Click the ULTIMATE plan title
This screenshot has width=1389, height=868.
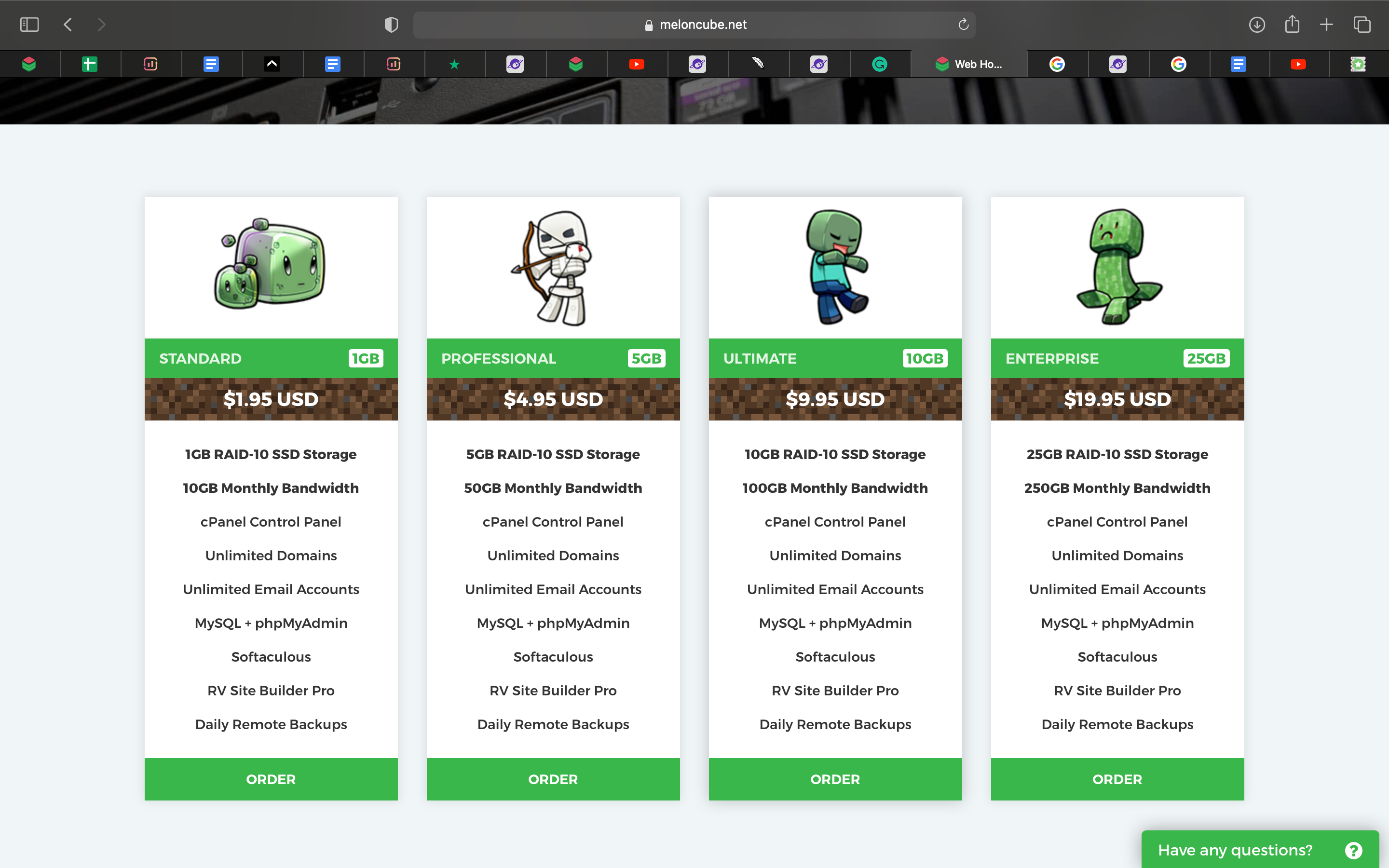tap(759, 358)
